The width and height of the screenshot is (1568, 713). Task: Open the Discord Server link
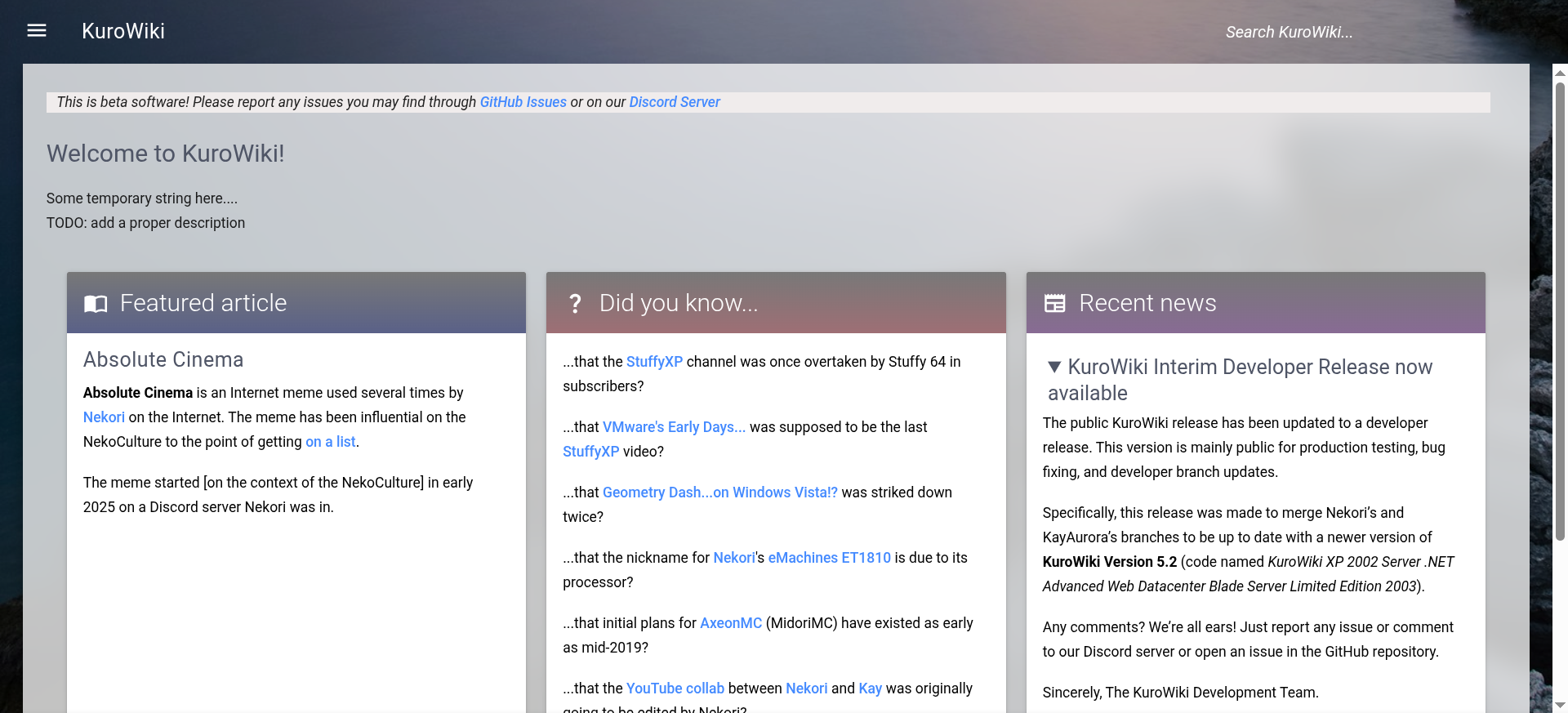675,102
